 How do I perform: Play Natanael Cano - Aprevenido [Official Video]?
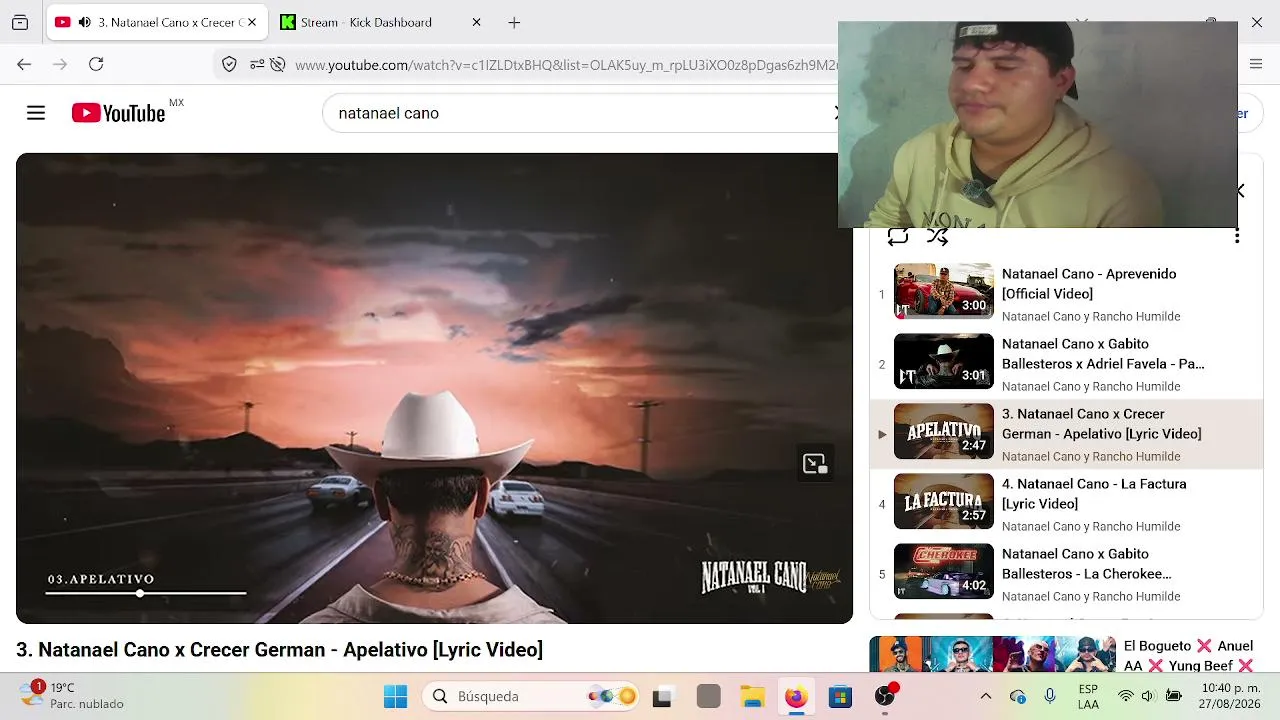[1089, 284]
